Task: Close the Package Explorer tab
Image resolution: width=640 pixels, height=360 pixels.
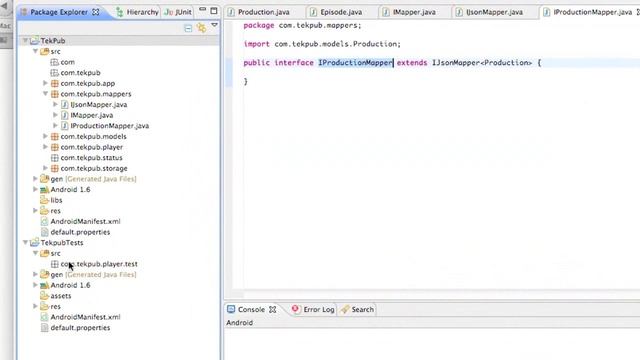Action: pos(96,12)
